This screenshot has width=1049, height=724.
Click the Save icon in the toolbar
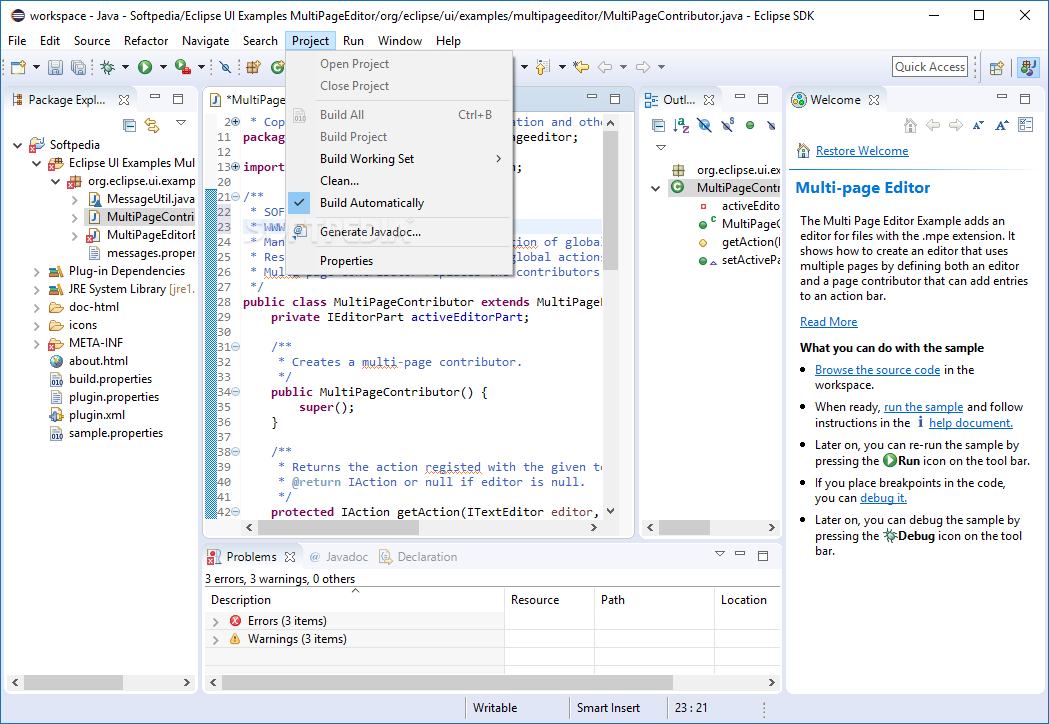pos(56,67)
